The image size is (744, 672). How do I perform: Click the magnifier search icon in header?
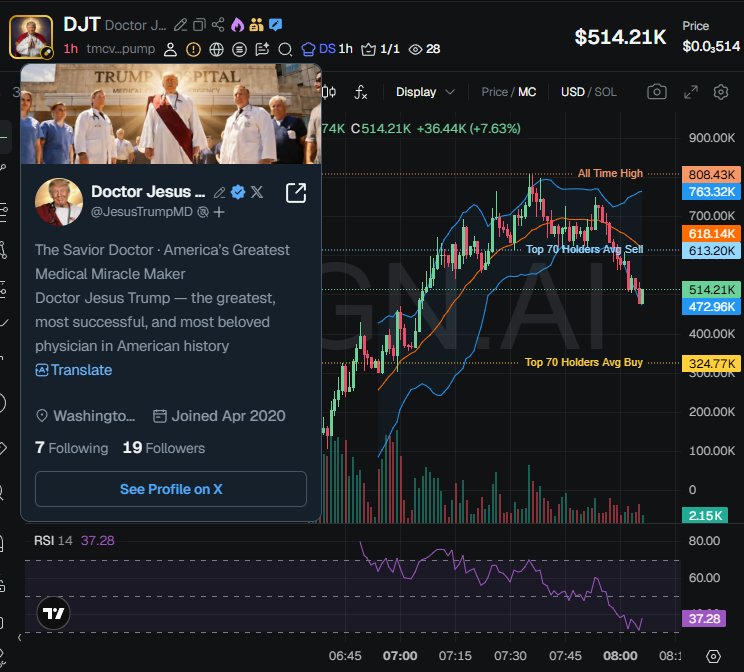[x=285, y=49]
